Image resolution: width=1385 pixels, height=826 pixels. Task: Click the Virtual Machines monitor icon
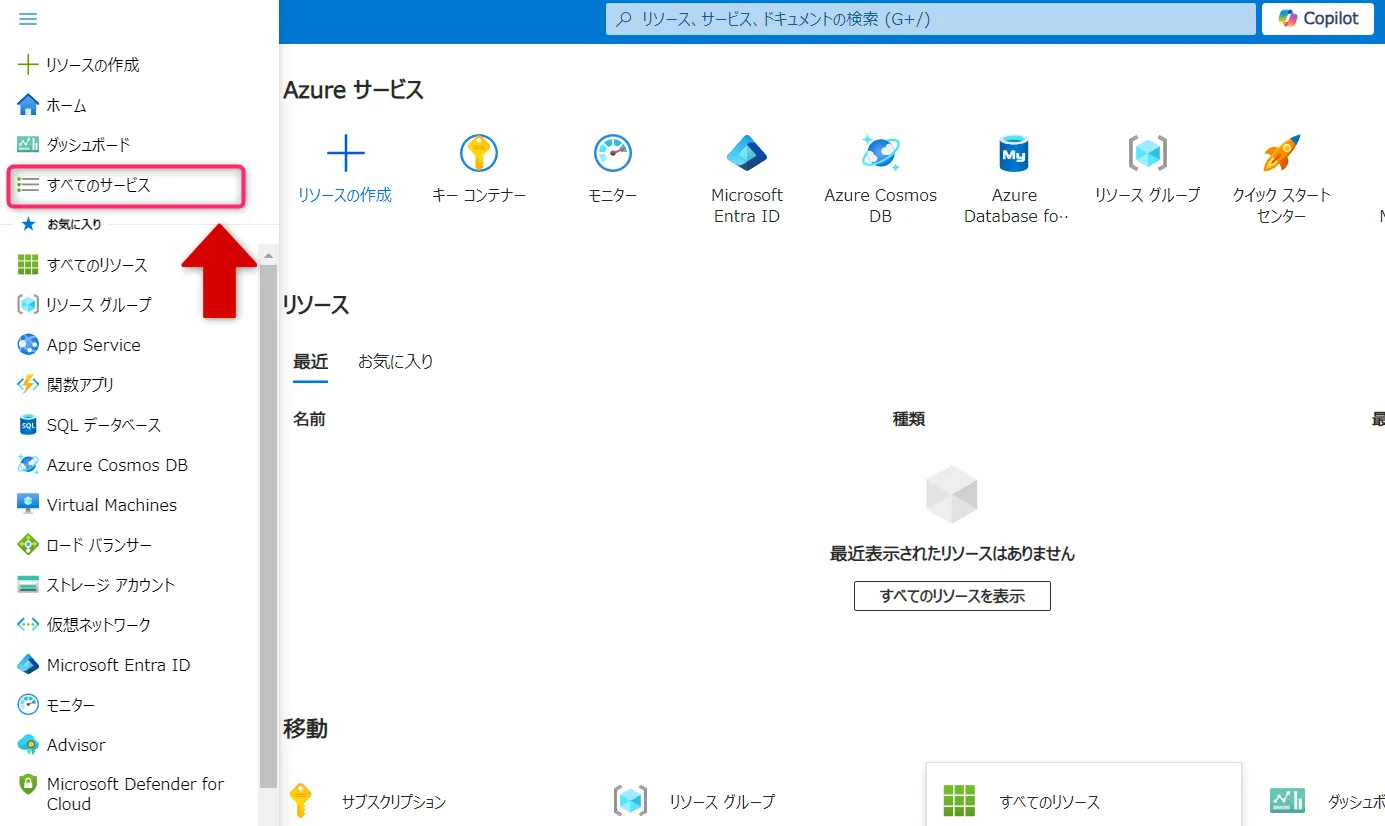tap(28, 505)
